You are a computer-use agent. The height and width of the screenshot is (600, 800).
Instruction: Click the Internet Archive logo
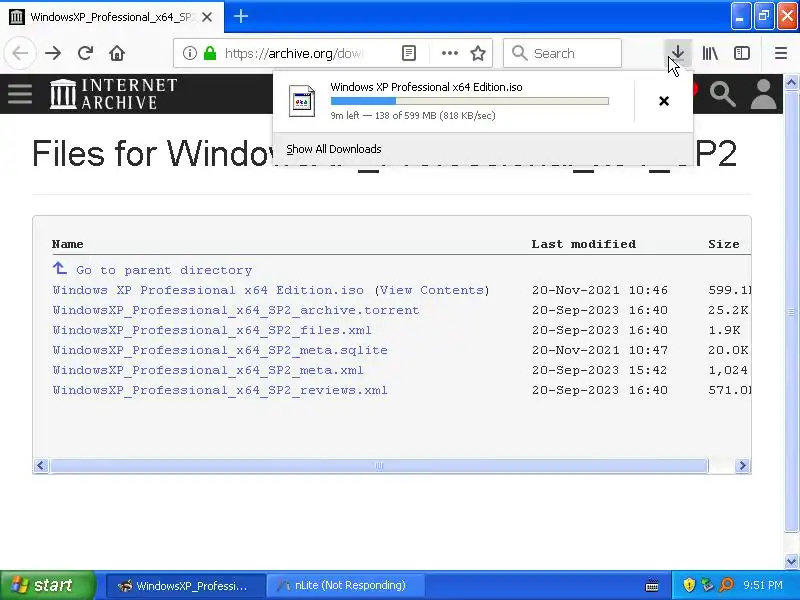(113, 94)
